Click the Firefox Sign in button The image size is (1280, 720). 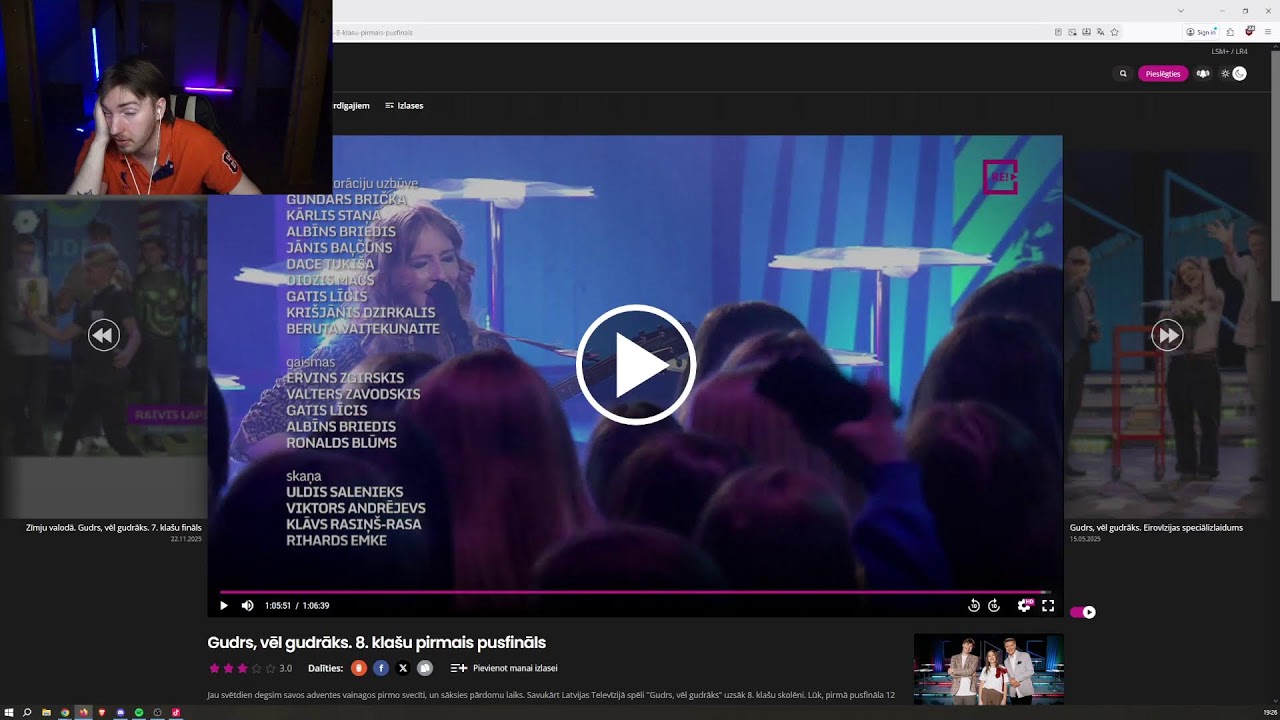(x=1200, y=32)
